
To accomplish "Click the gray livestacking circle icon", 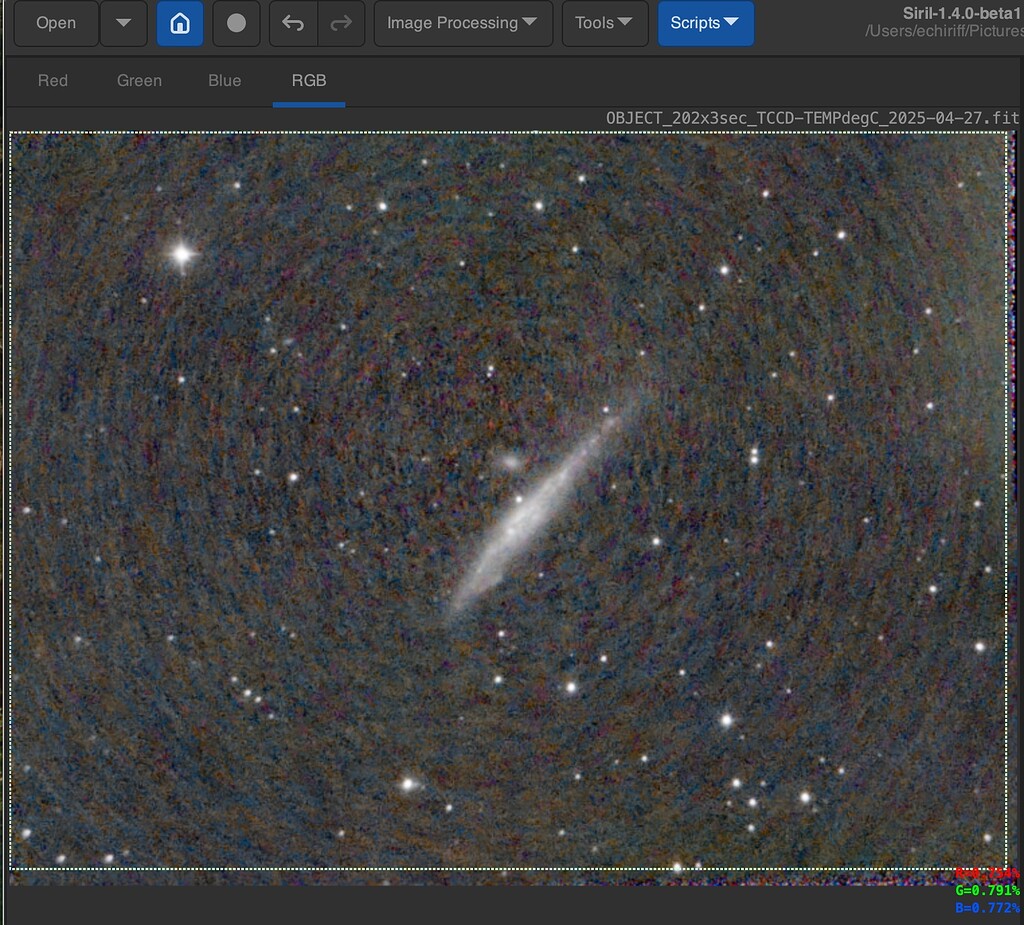I will click(236, 23).
